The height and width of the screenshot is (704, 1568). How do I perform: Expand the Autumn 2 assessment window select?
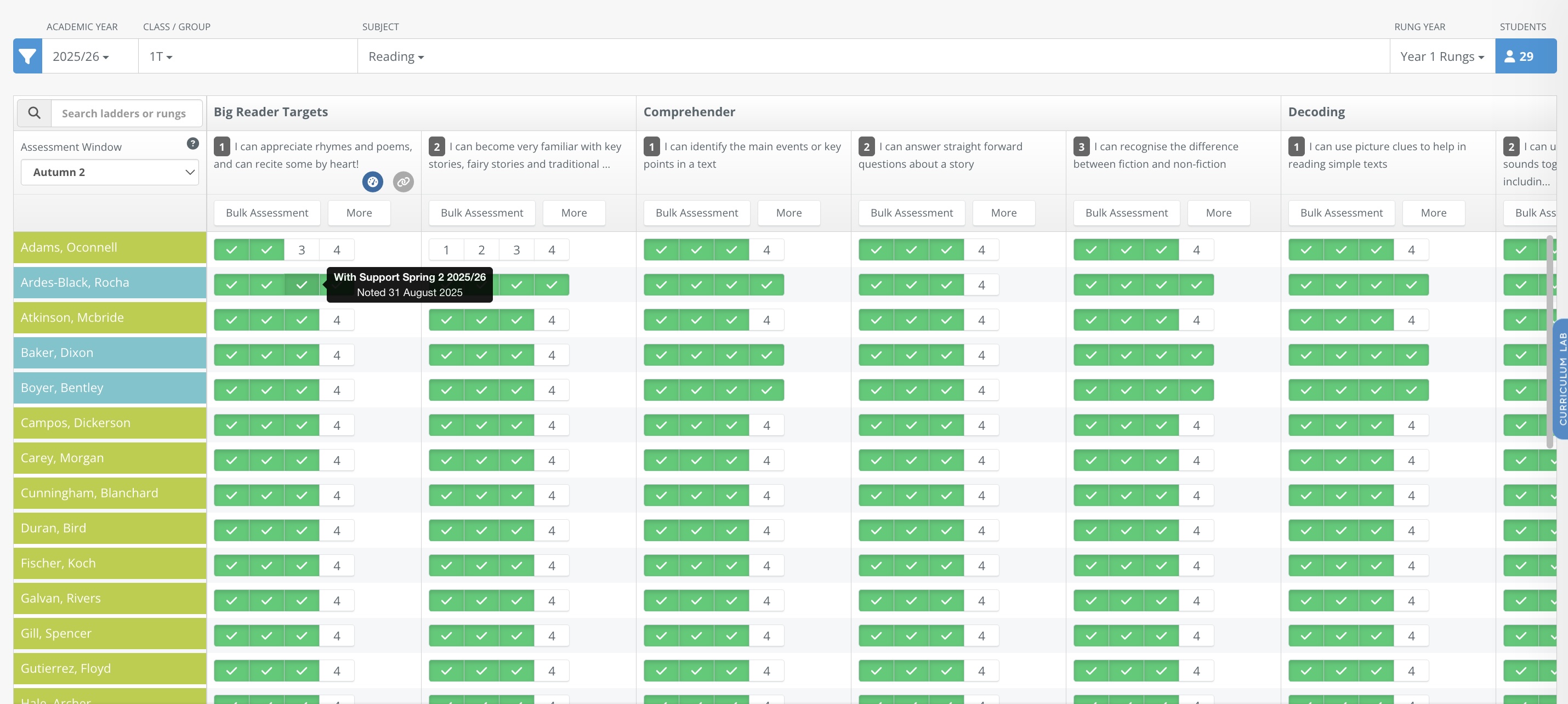(110, 172)
